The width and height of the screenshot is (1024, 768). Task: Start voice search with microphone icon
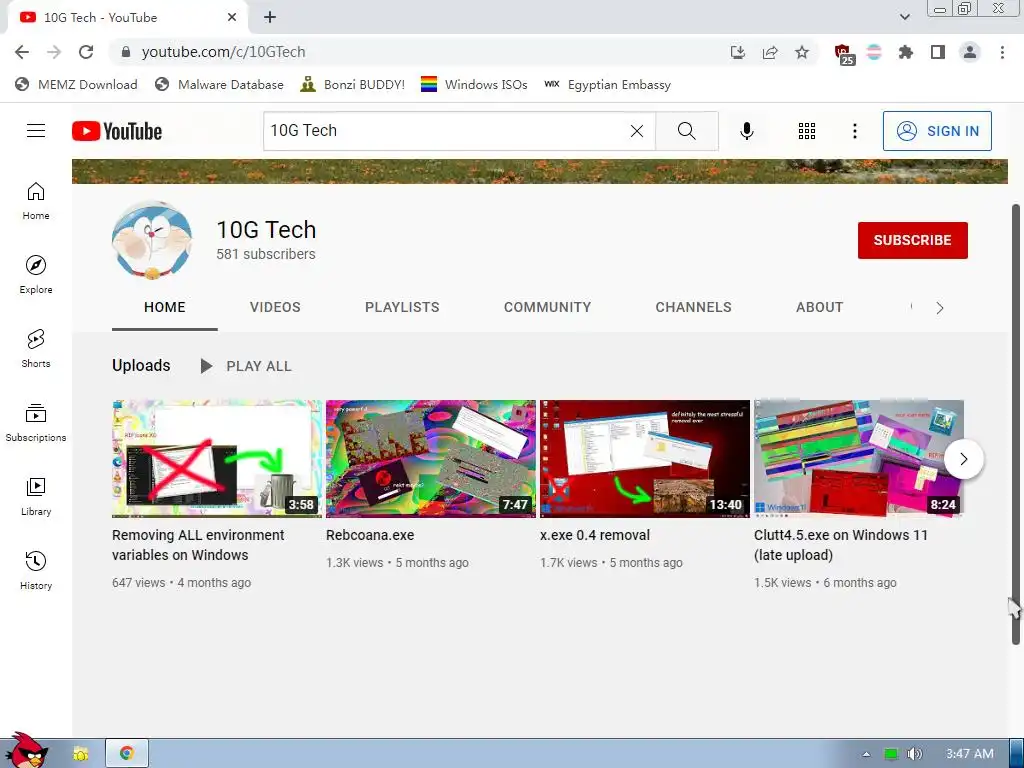click(746, 131)
